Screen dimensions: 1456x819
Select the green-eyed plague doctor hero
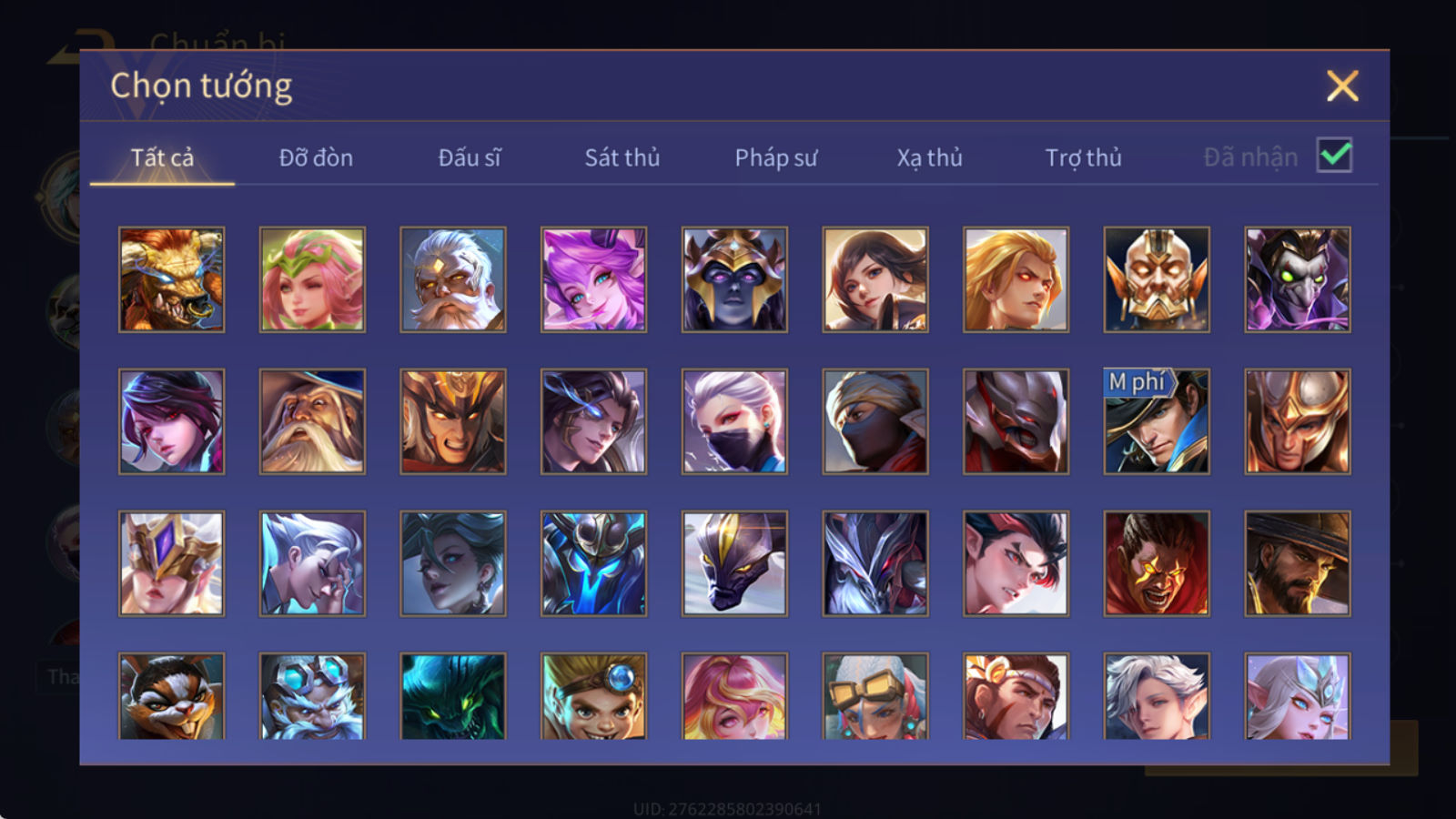pos(1298,279)
